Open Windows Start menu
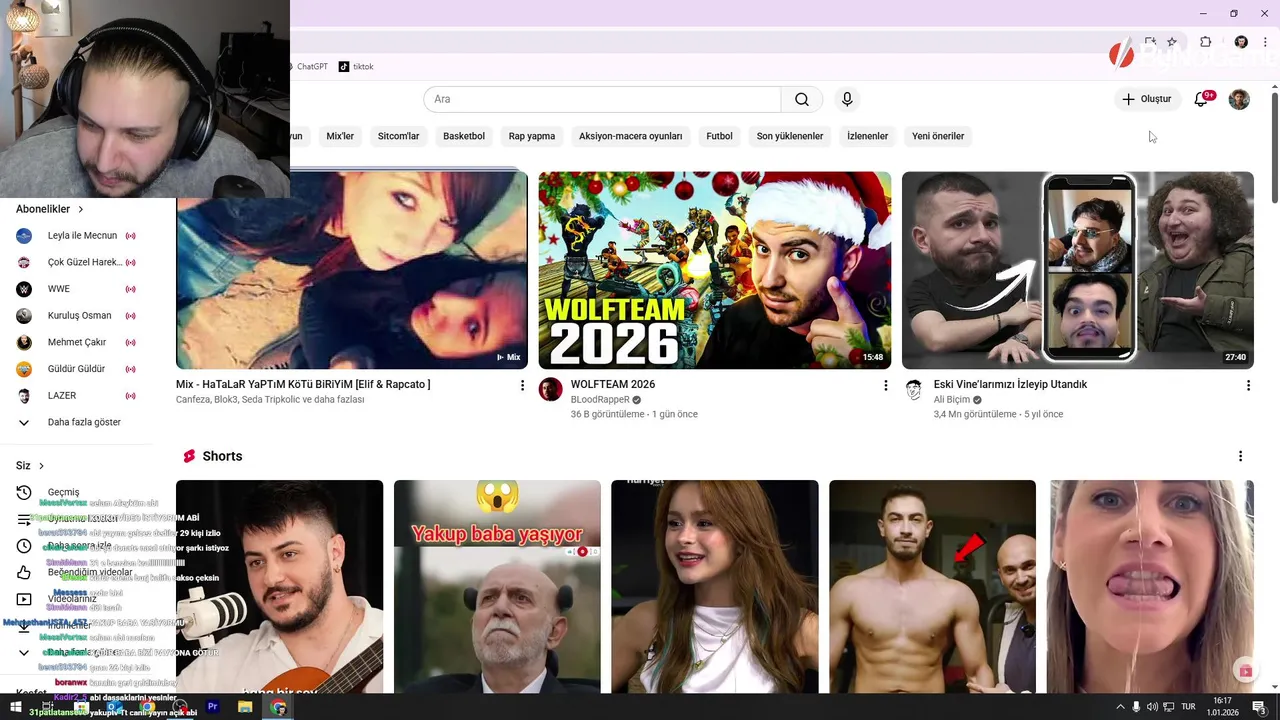Viewport: 1280px width, 720px height. point(15,707)
